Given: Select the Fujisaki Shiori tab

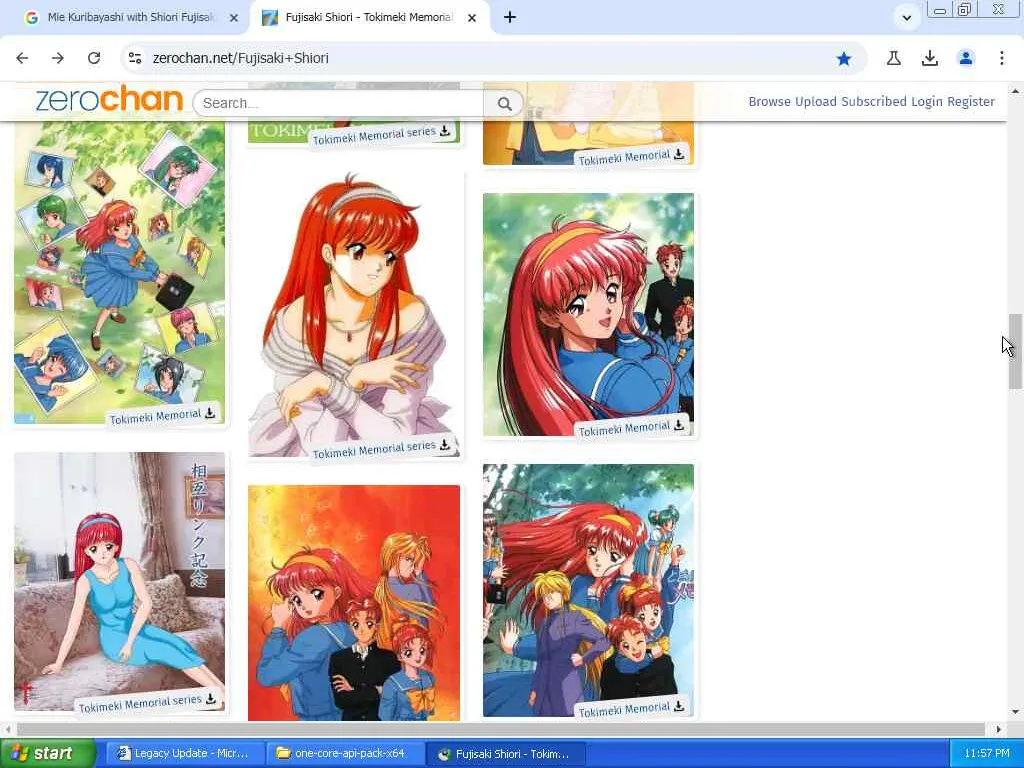Looking at the screenshot, I should [x=369, y=18].
